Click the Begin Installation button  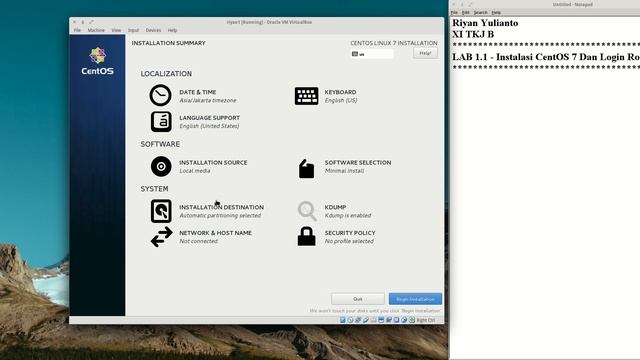pos(415,299)
